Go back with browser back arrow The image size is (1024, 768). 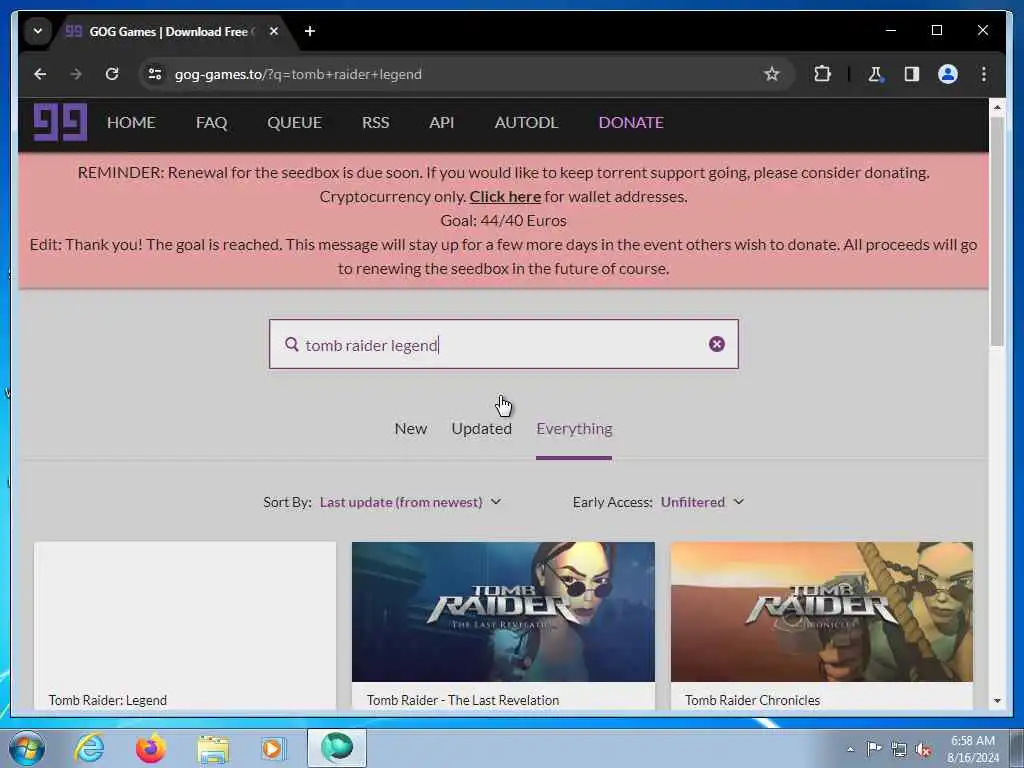tap(40, 74)
